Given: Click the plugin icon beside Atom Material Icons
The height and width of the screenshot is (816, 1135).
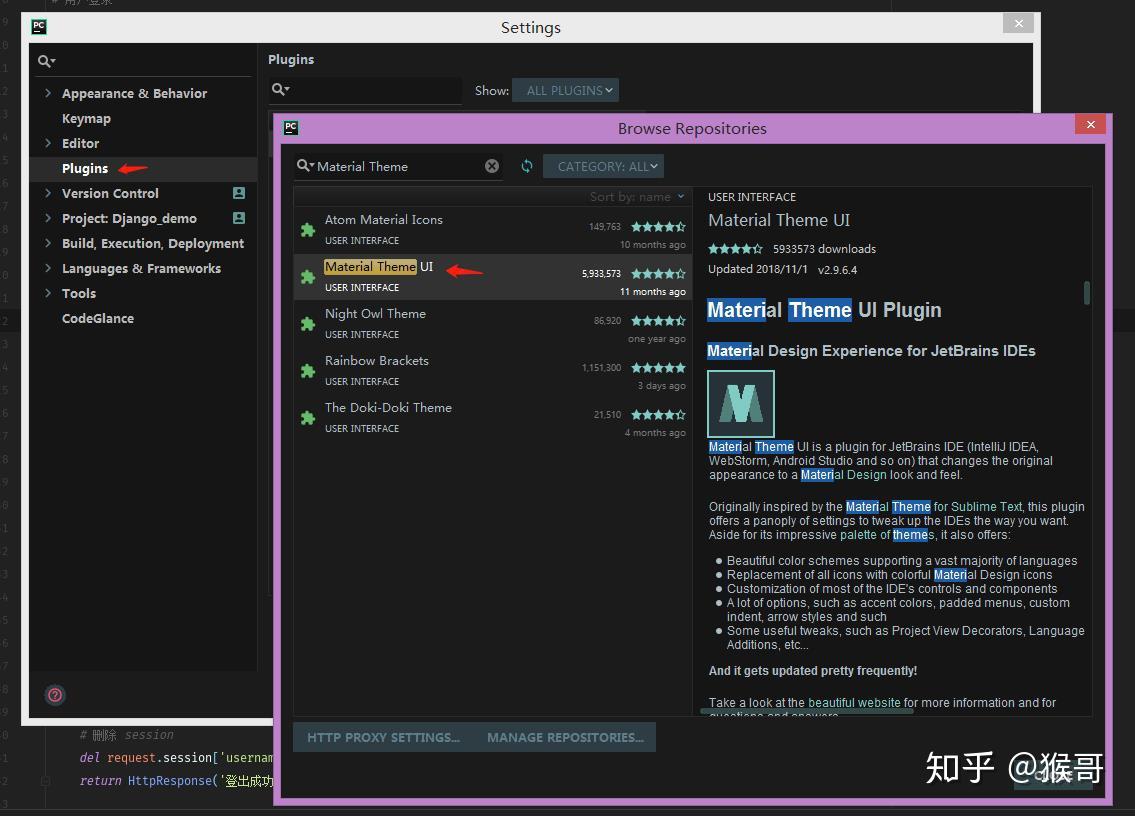Looking at the screenshot, I should (x=307, y=228).
